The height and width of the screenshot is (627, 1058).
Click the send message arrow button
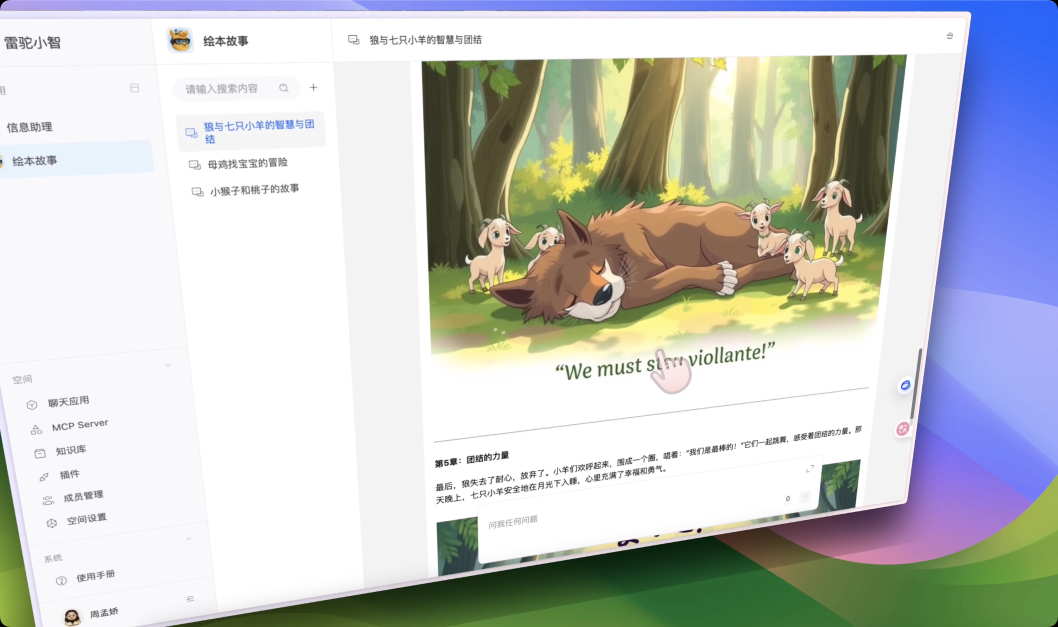click(805, 497)
